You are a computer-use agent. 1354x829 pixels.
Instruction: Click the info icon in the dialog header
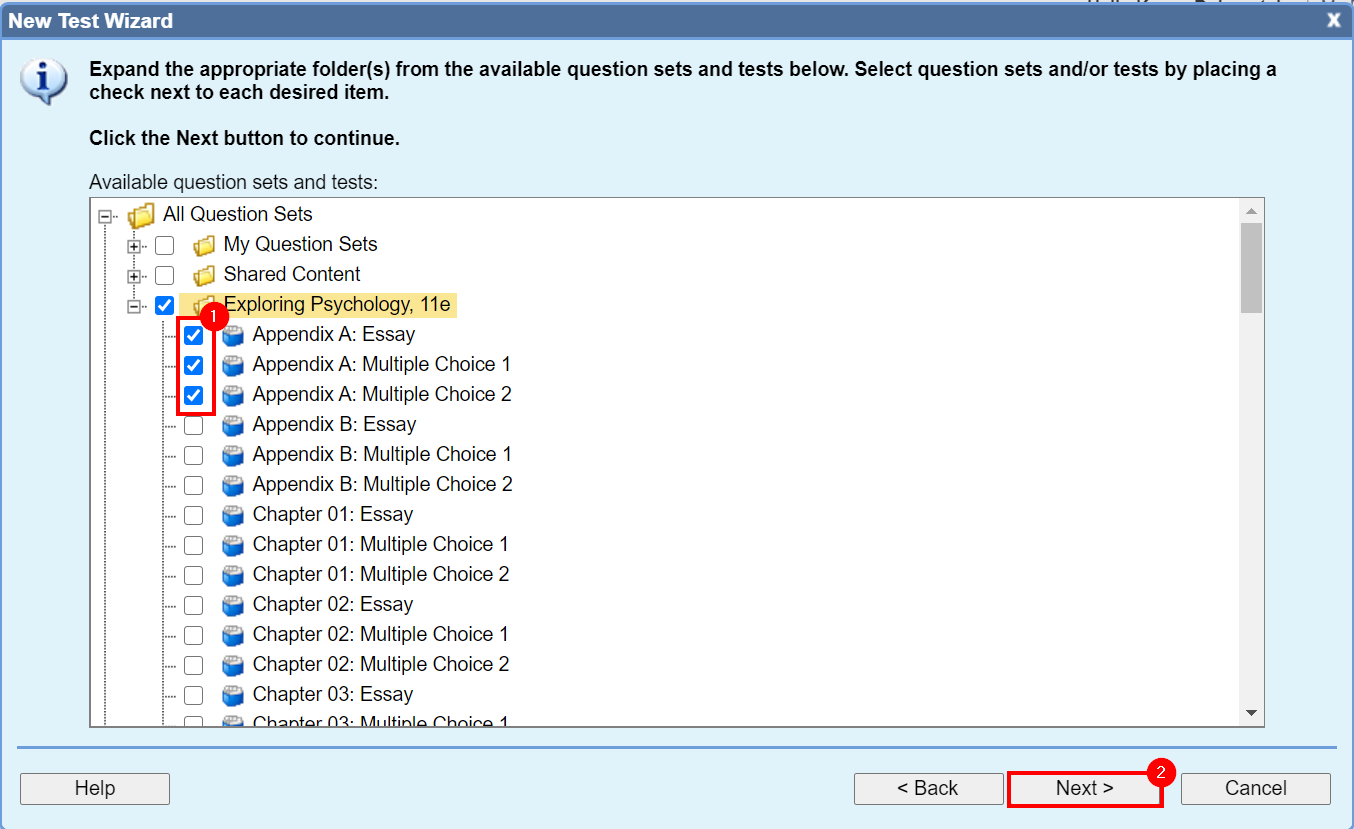pos(41,81)
